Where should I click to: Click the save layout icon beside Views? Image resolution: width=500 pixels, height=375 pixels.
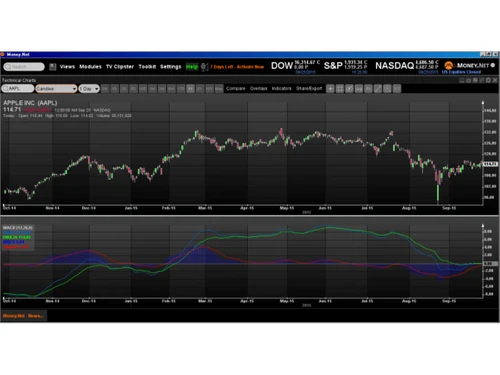52,67
